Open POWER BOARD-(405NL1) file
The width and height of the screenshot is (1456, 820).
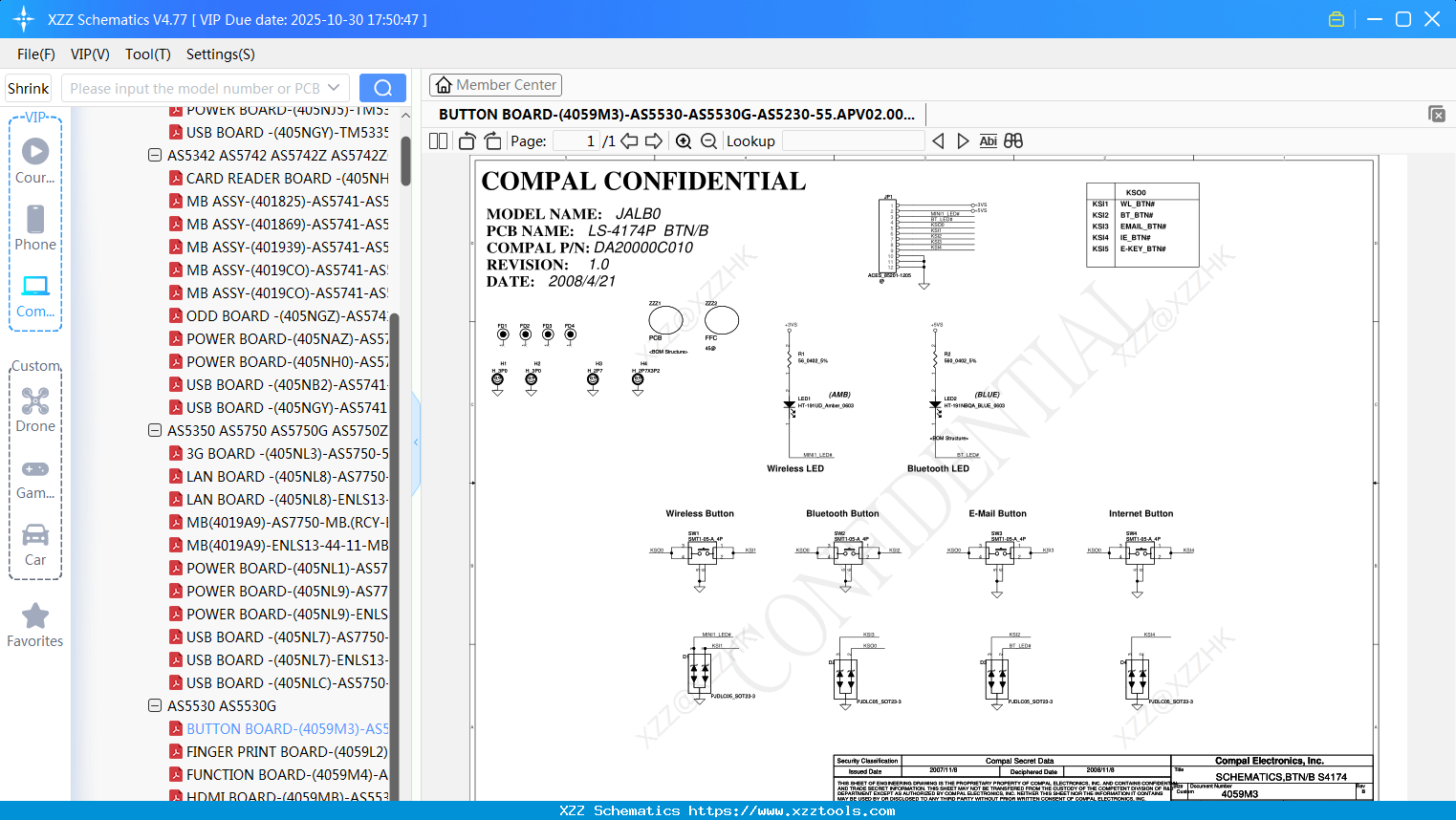[x=287, y=568]
